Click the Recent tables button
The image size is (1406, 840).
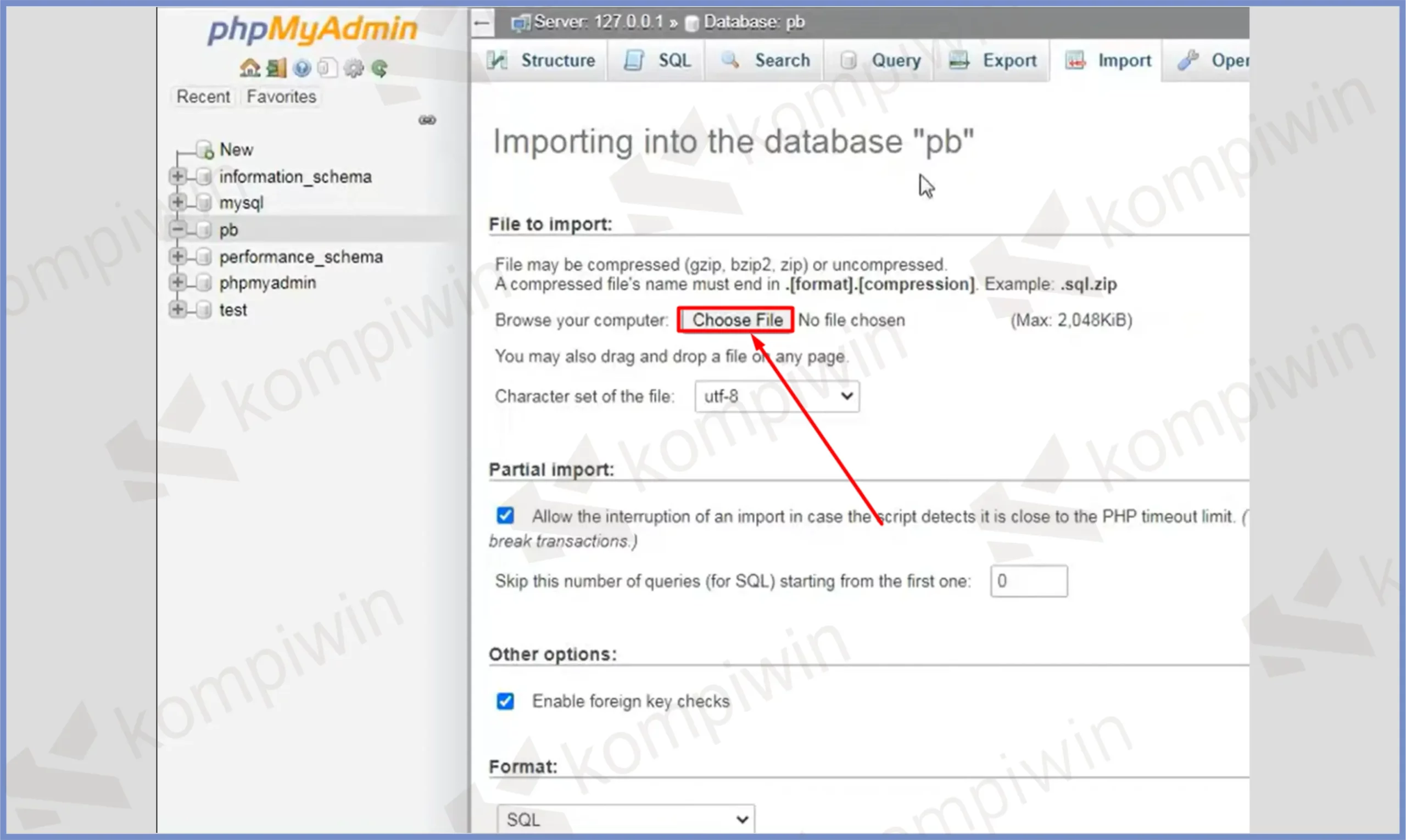pyautogui.click(x=203, y=97)
